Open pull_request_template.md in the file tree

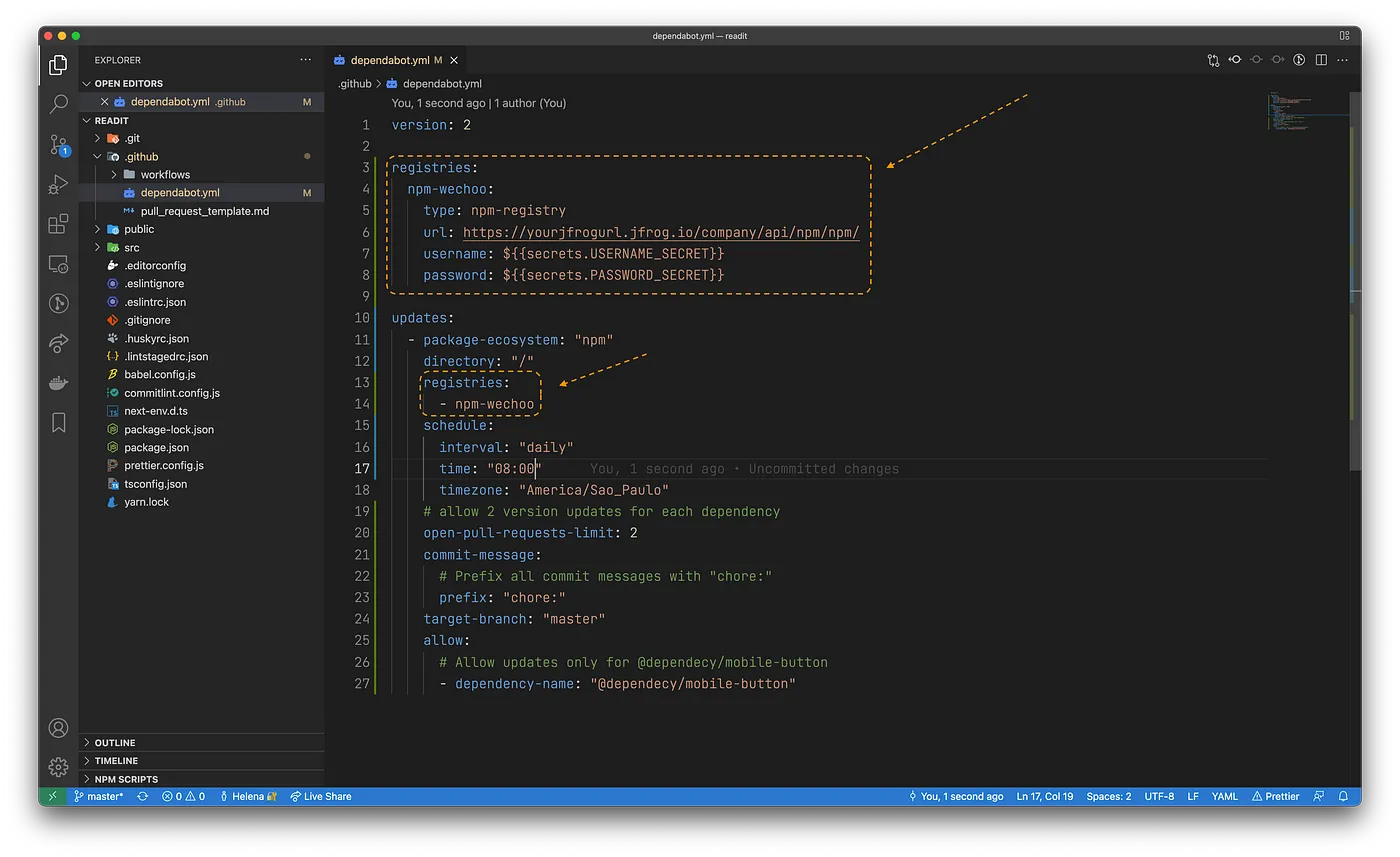[x=205, y=211]
